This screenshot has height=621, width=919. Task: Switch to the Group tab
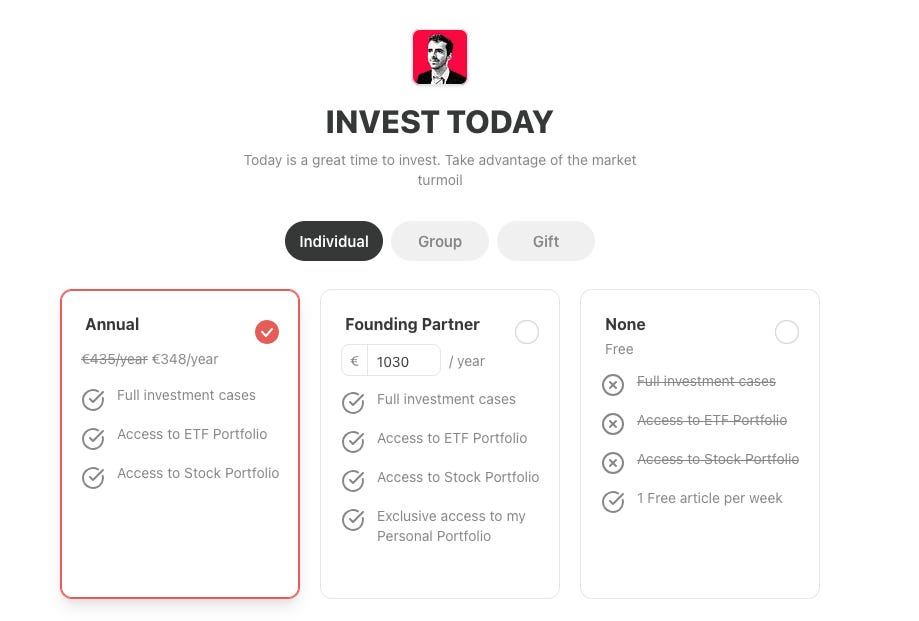click(440, 241)
